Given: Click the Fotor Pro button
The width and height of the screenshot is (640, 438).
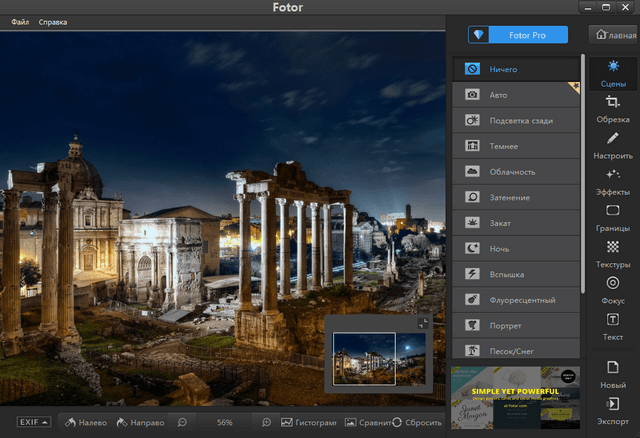Looking at the screenshot, I should coord(518,35).
